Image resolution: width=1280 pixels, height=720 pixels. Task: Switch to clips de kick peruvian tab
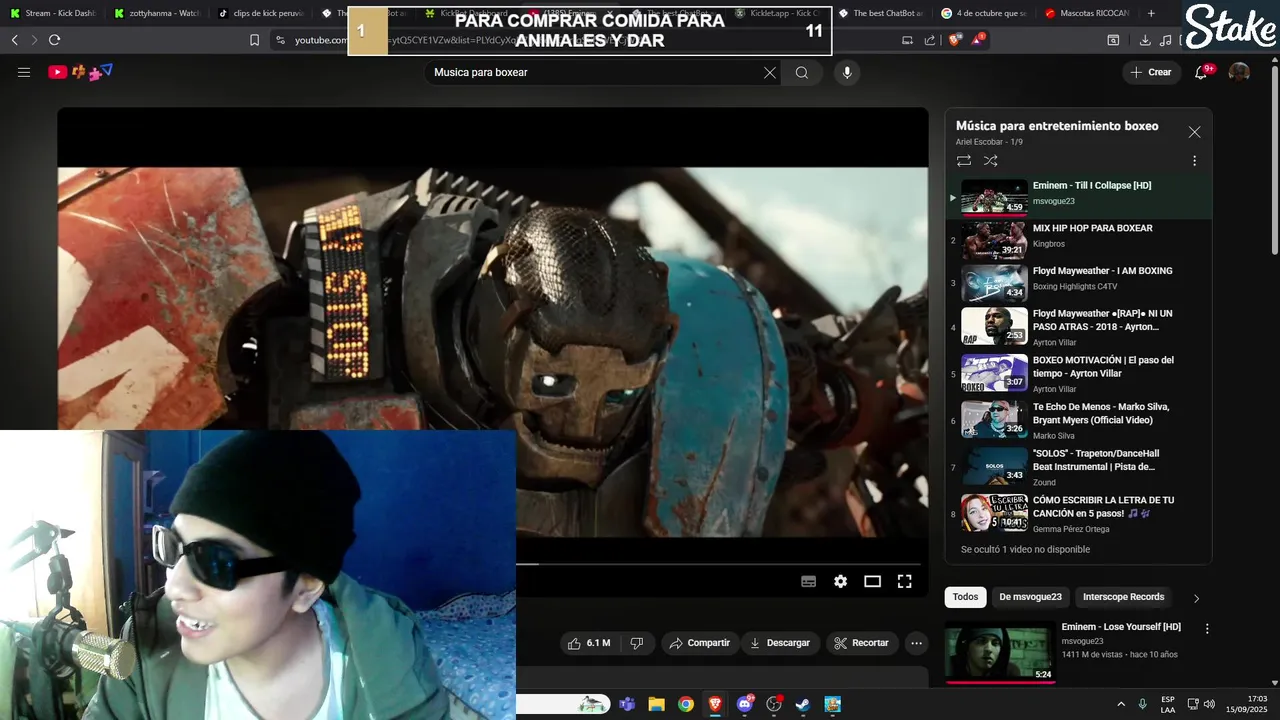(260, 13)
